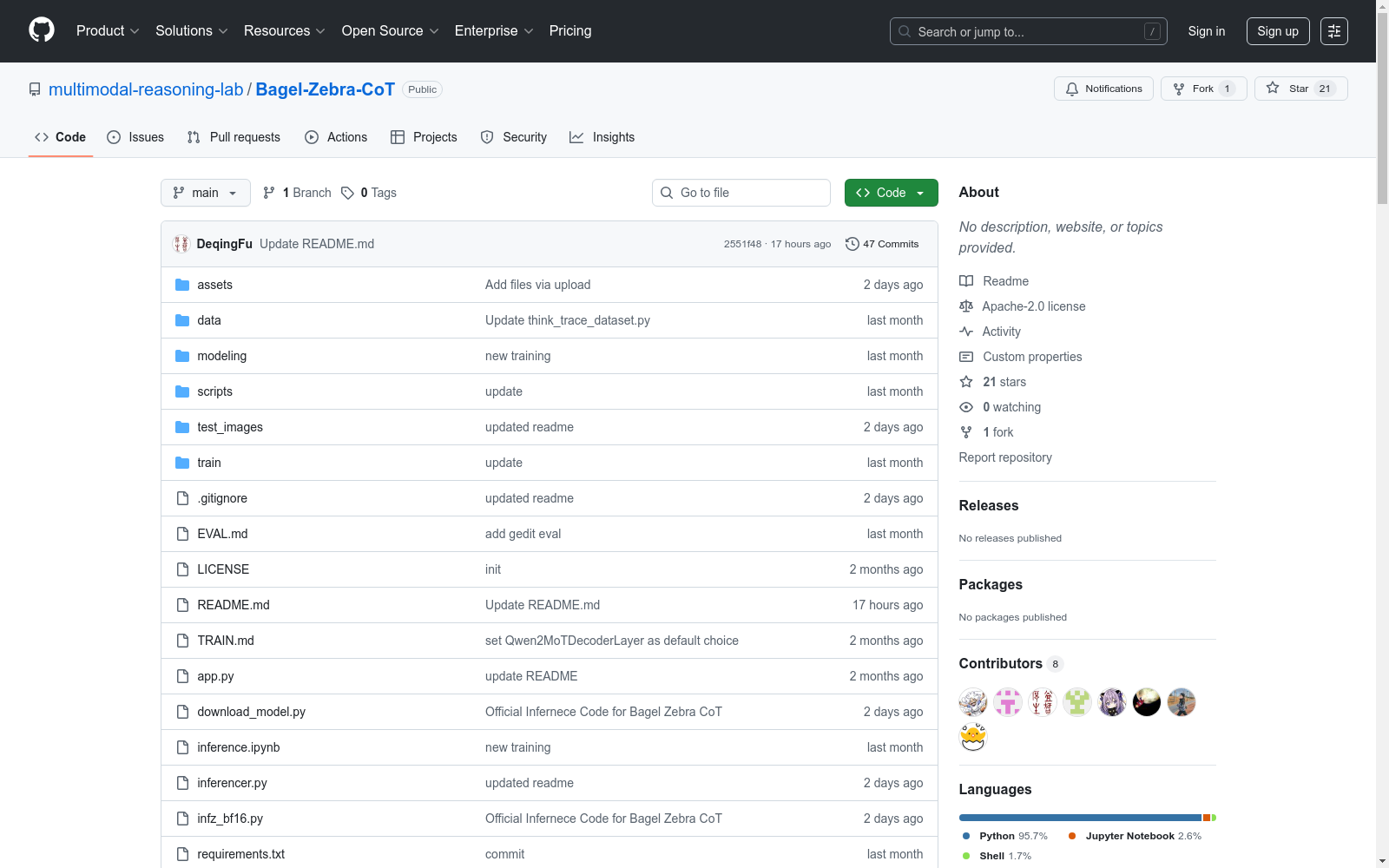Click the Sign up button
The width and height of the screenshot is (1389, 868).
coord(1278,31)
